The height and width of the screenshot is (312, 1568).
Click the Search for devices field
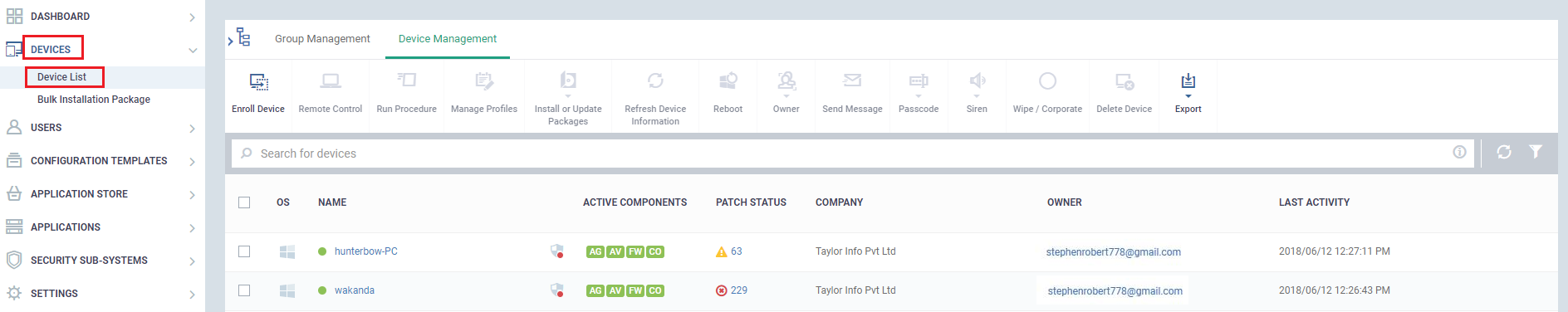(852, 154)
